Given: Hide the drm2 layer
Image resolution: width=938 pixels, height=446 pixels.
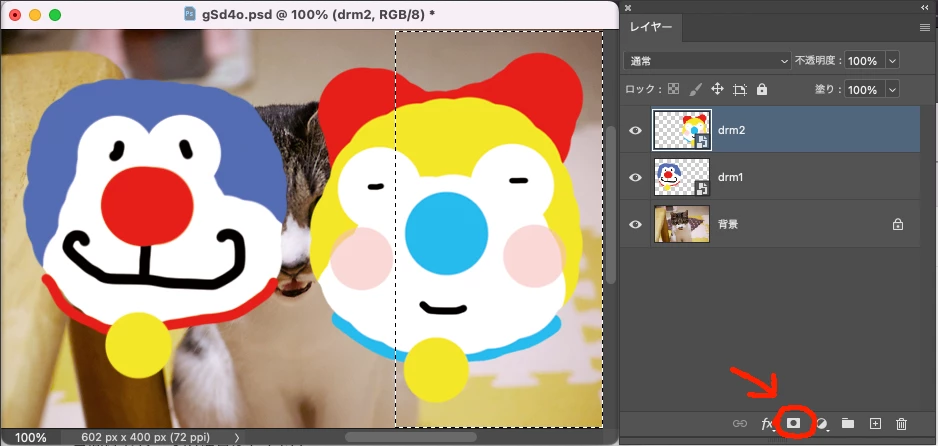Looking at the screenshot, I should point(635,130).
